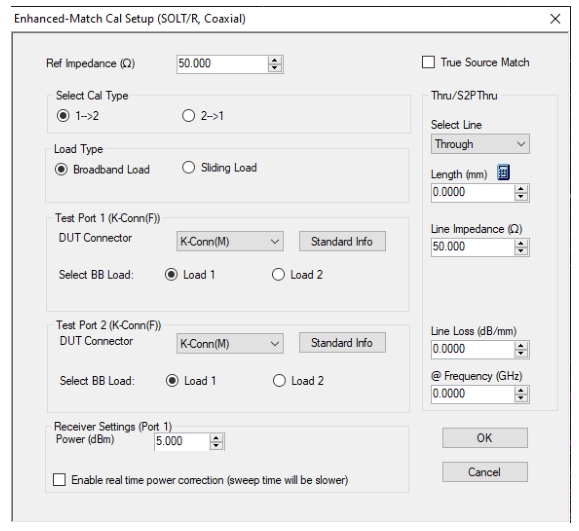Select the 2-->1 cal type
The width and height of the screenshot is (579, 531).
point(188,116)
